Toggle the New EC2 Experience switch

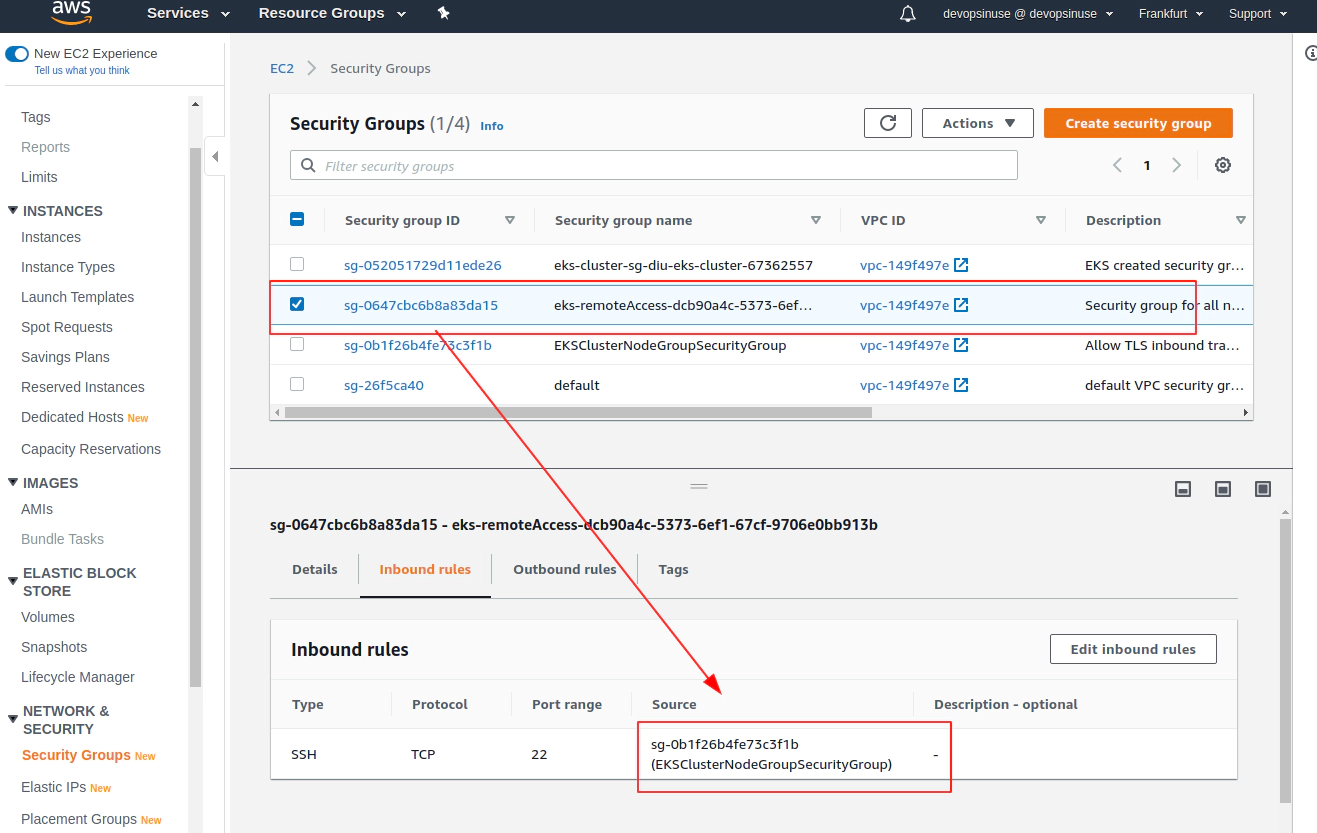point(17,54)
